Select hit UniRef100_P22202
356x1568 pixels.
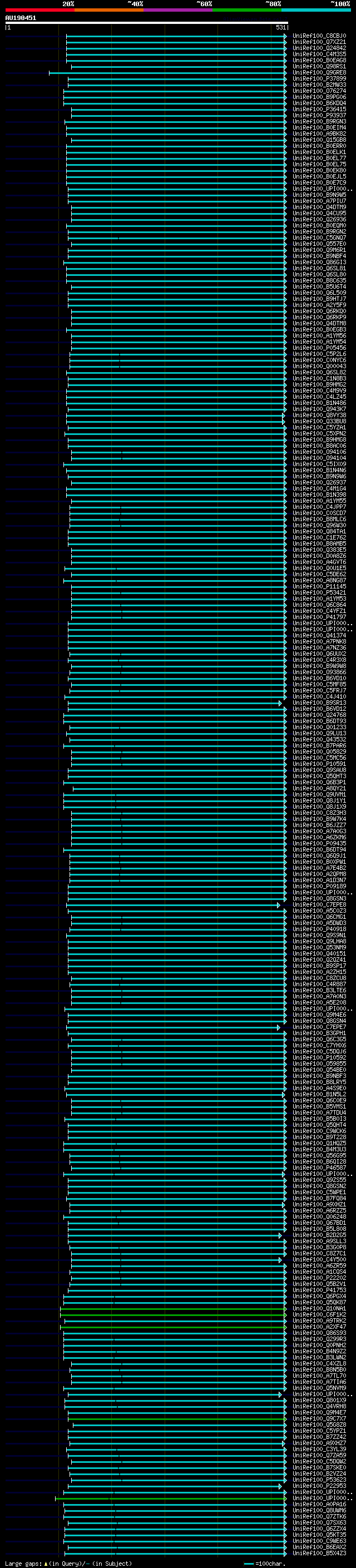tap(319, 1278)
